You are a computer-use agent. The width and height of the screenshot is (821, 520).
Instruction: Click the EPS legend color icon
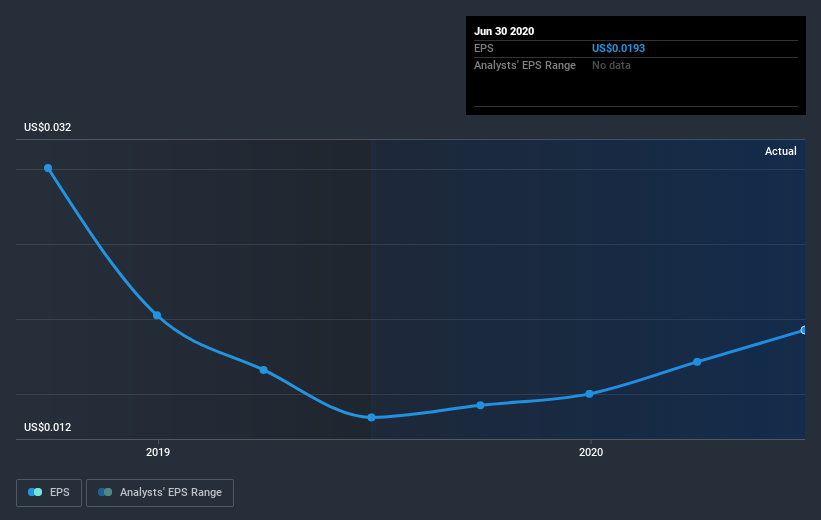[35, 492]
